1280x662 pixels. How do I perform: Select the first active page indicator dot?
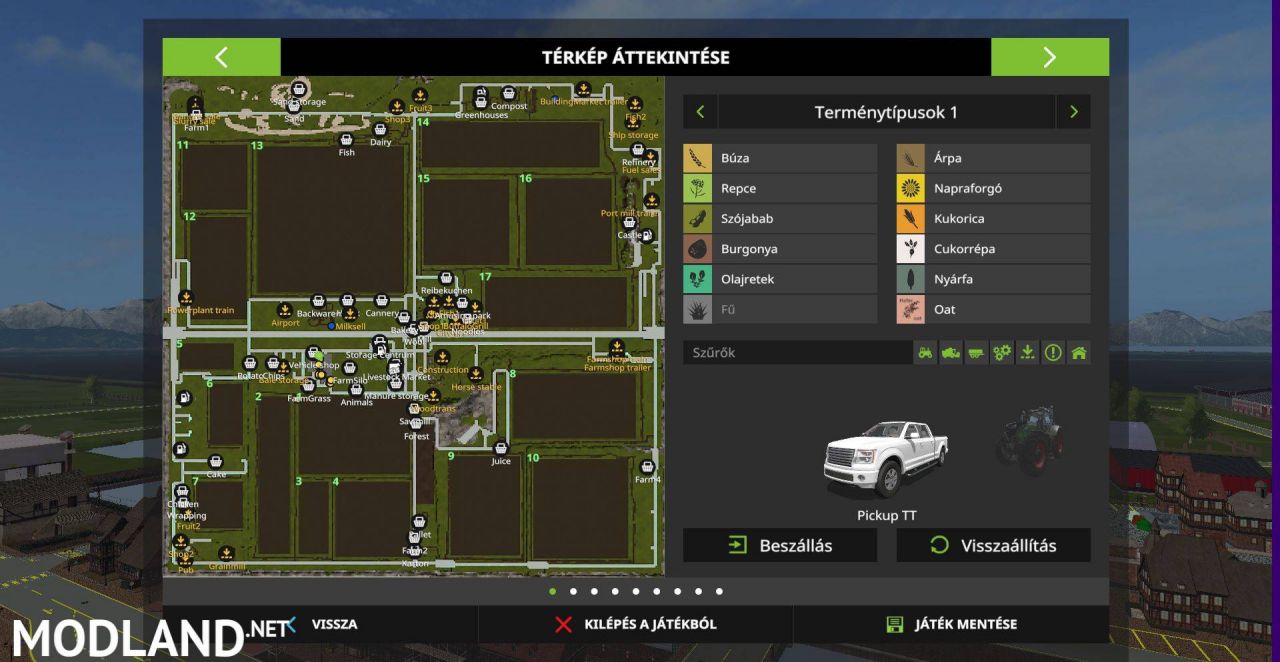coord(552,591)
